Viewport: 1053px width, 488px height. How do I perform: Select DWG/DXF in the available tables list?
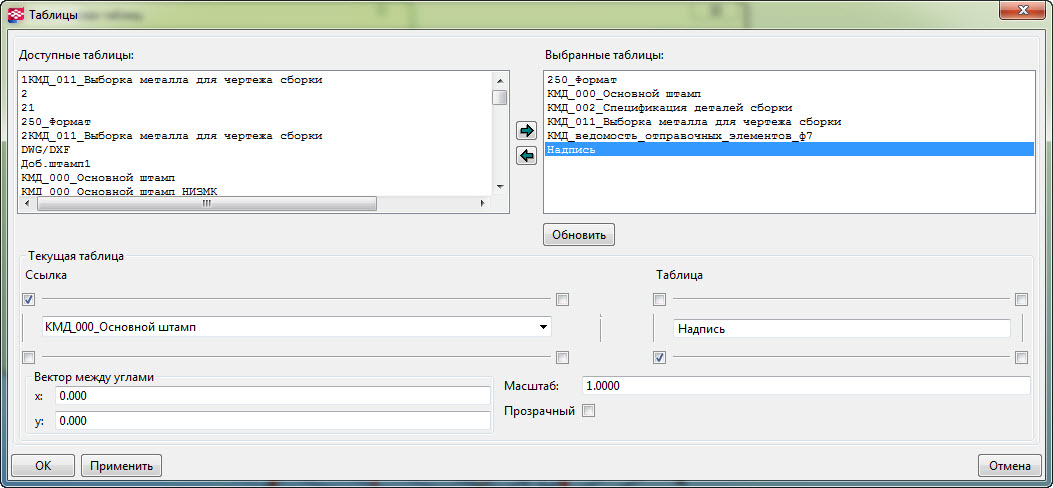(x=42, y=148)
